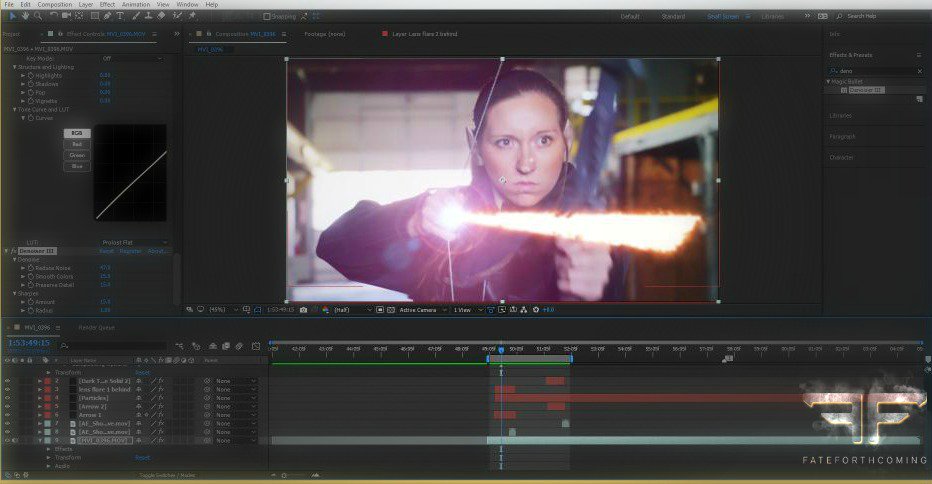Click the timeline current time indicator

point(501,350)
